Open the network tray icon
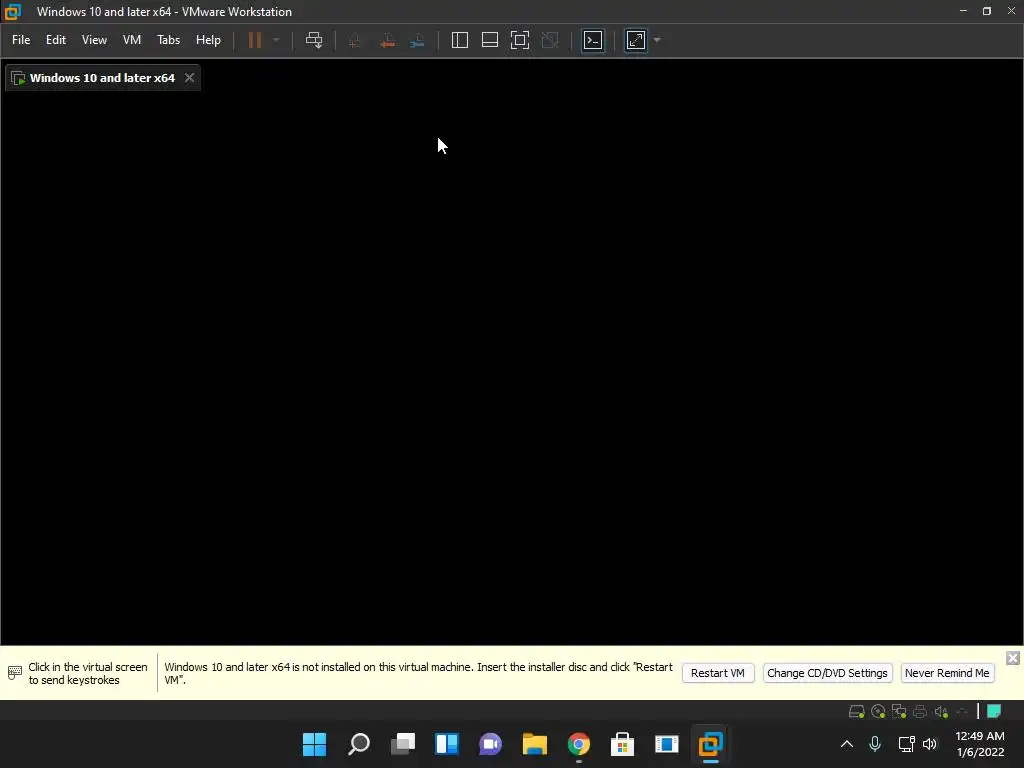Image resolution: width=1024 pixels, height=768 pixels. [x=906, y=744]
